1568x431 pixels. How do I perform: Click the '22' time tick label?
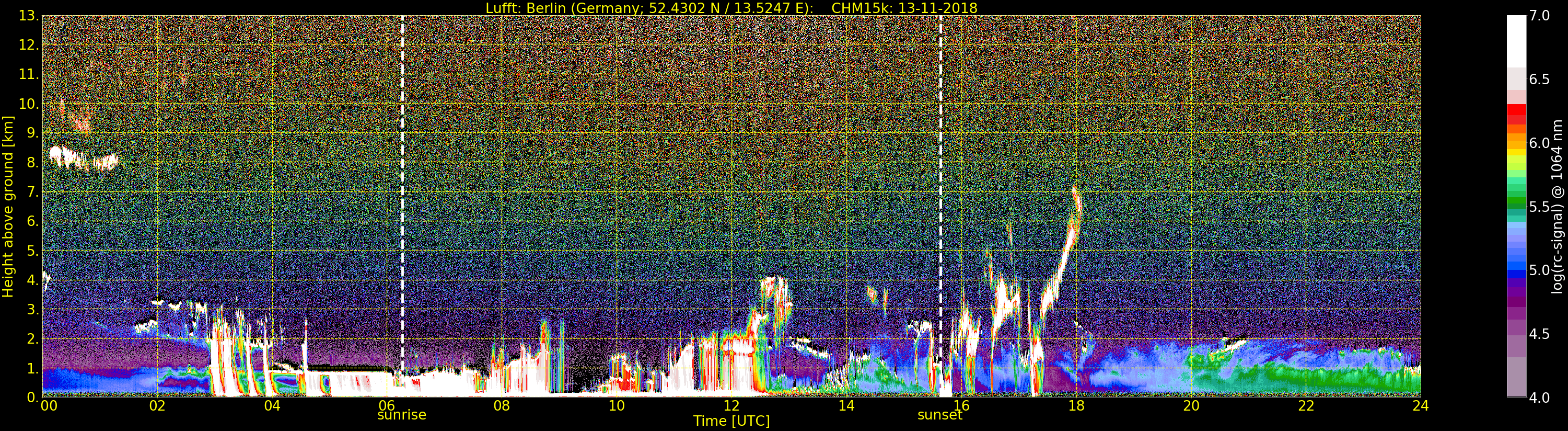tap(1306, 405)
